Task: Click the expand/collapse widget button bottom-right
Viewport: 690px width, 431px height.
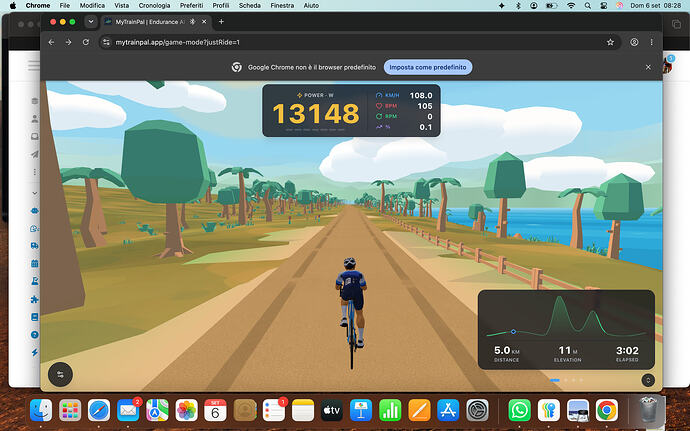Action: pyautogui.click(x=648, y=380)
